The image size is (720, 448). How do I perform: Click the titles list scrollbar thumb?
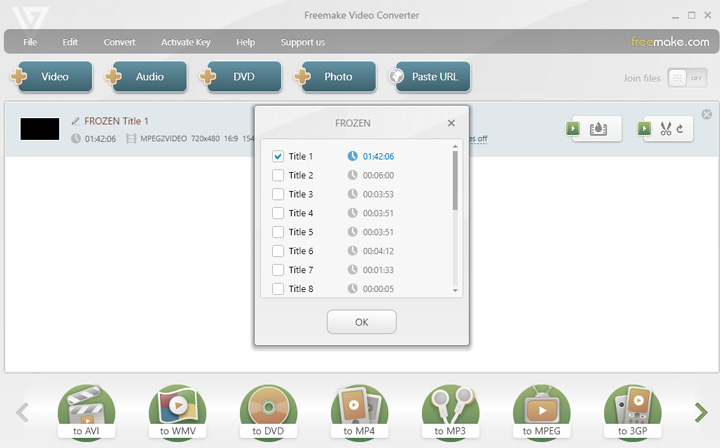pos(455,180)
